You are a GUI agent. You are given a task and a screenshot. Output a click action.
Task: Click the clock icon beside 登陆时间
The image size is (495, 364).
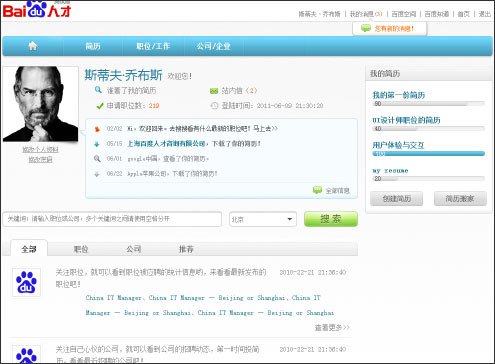214,106
